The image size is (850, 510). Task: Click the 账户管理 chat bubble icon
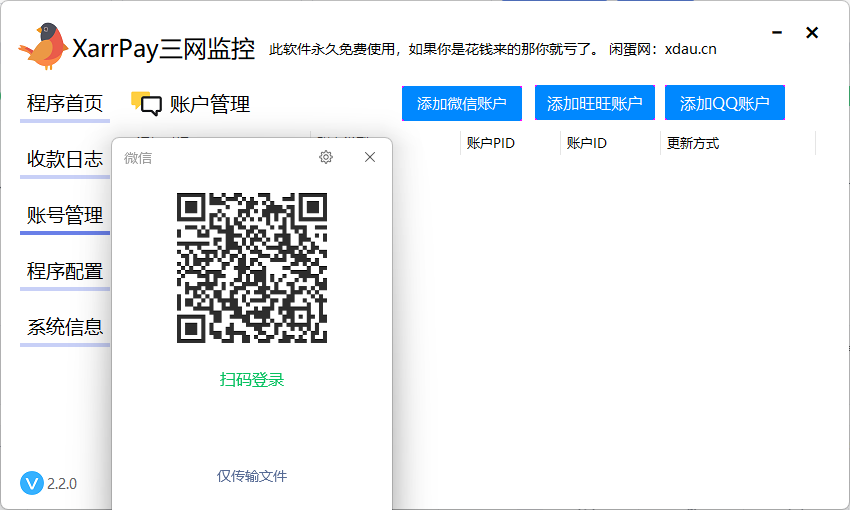point(146,104)
